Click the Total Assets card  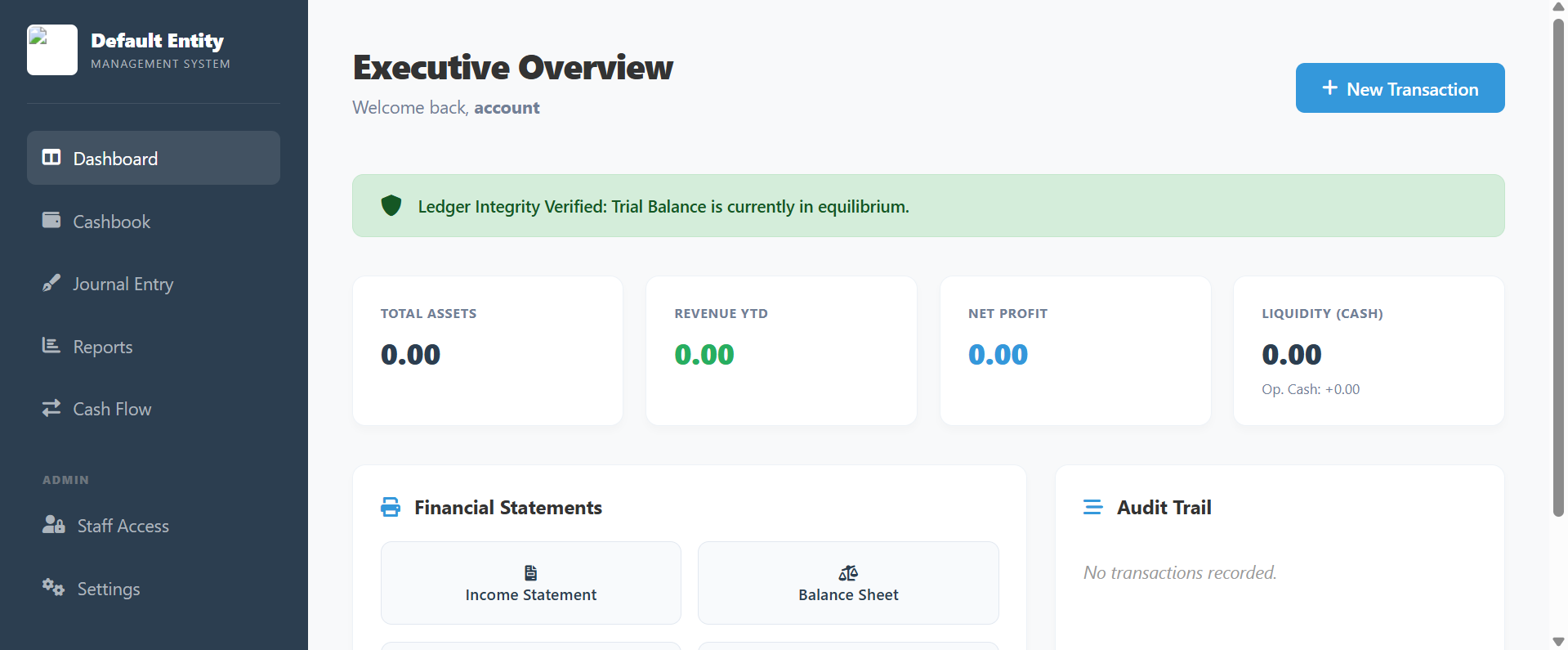pyautogui.click(x=488, y=351)
